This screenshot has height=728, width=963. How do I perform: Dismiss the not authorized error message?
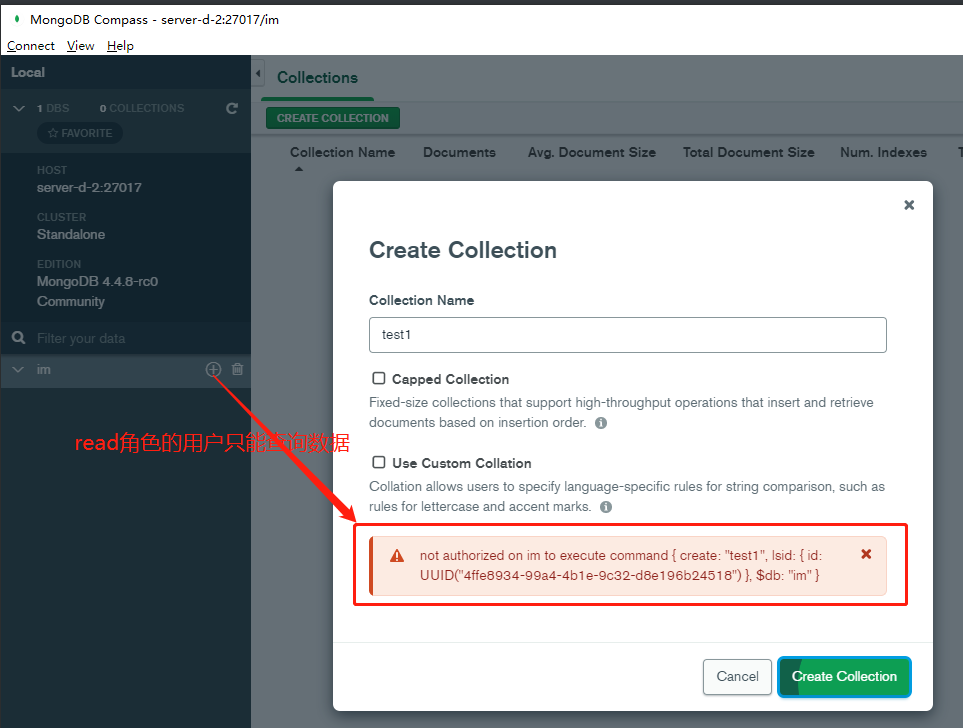866,553
